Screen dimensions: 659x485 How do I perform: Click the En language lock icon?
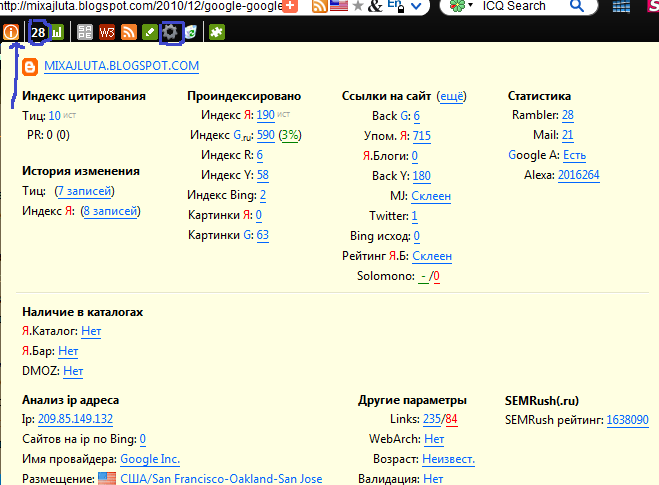tap(395, 5)
